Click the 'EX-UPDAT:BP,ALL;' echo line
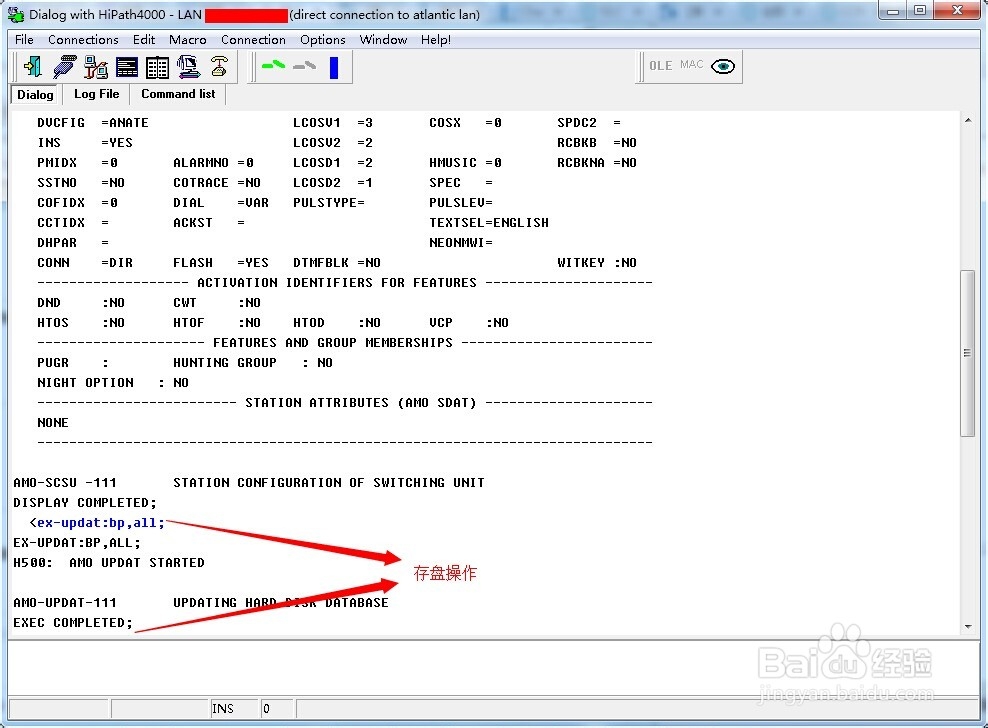 click(x=77, y=543)
